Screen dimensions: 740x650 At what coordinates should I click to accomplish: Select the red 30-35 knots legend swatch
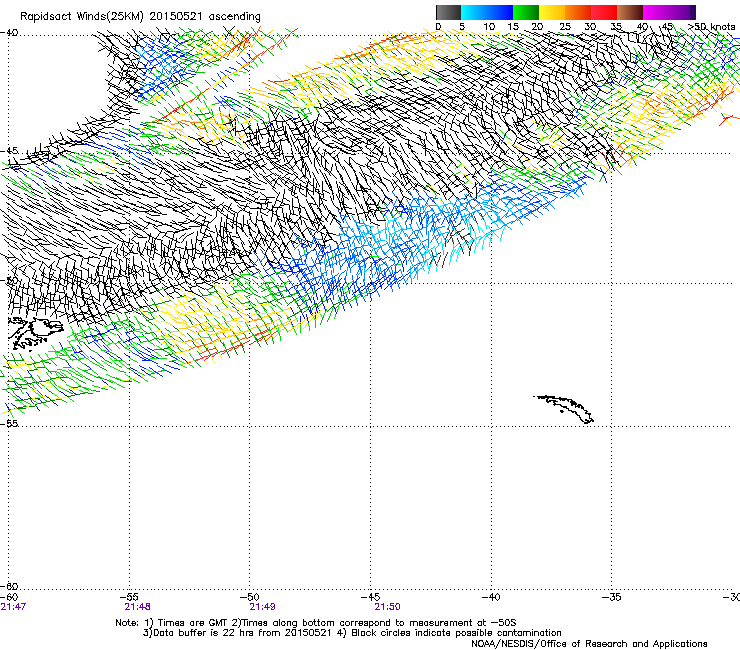click(604, 12)
